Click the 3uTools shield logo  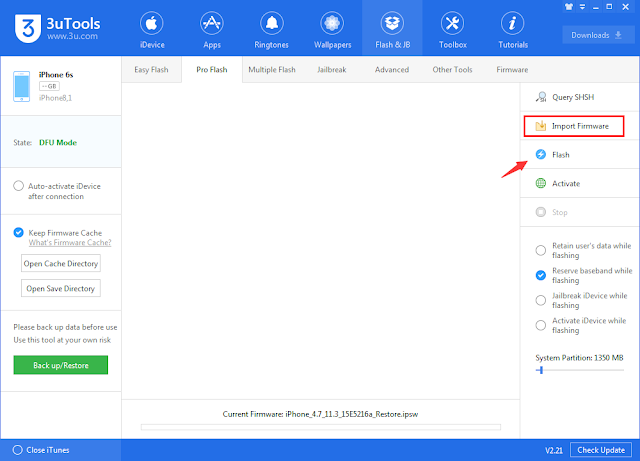coord(28,28)
